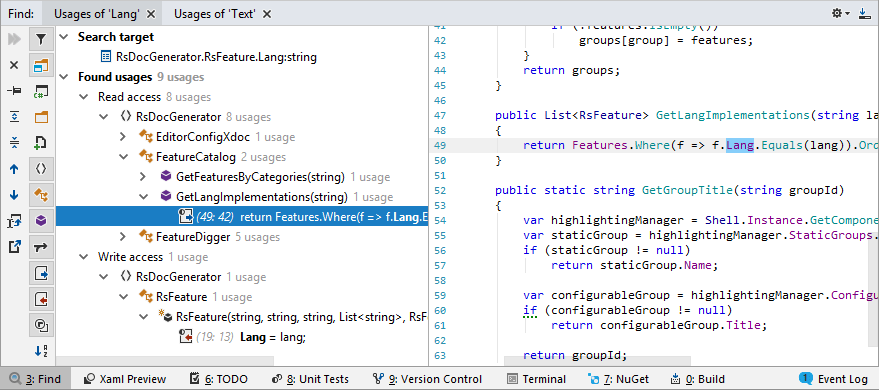
Task: Collapse the Found usages node
Action: click(x=64, y=77)
